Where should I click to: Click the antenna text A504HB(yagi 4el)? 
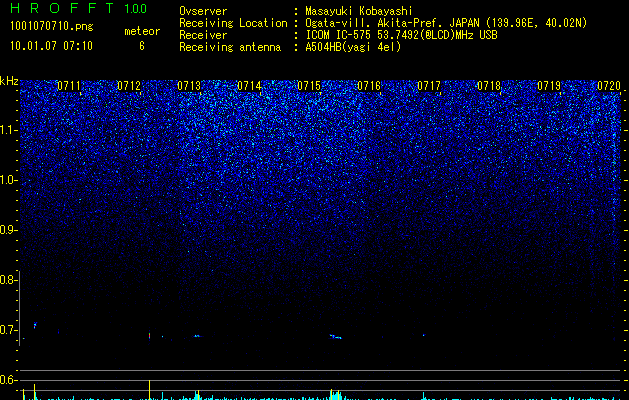point(353,47)
